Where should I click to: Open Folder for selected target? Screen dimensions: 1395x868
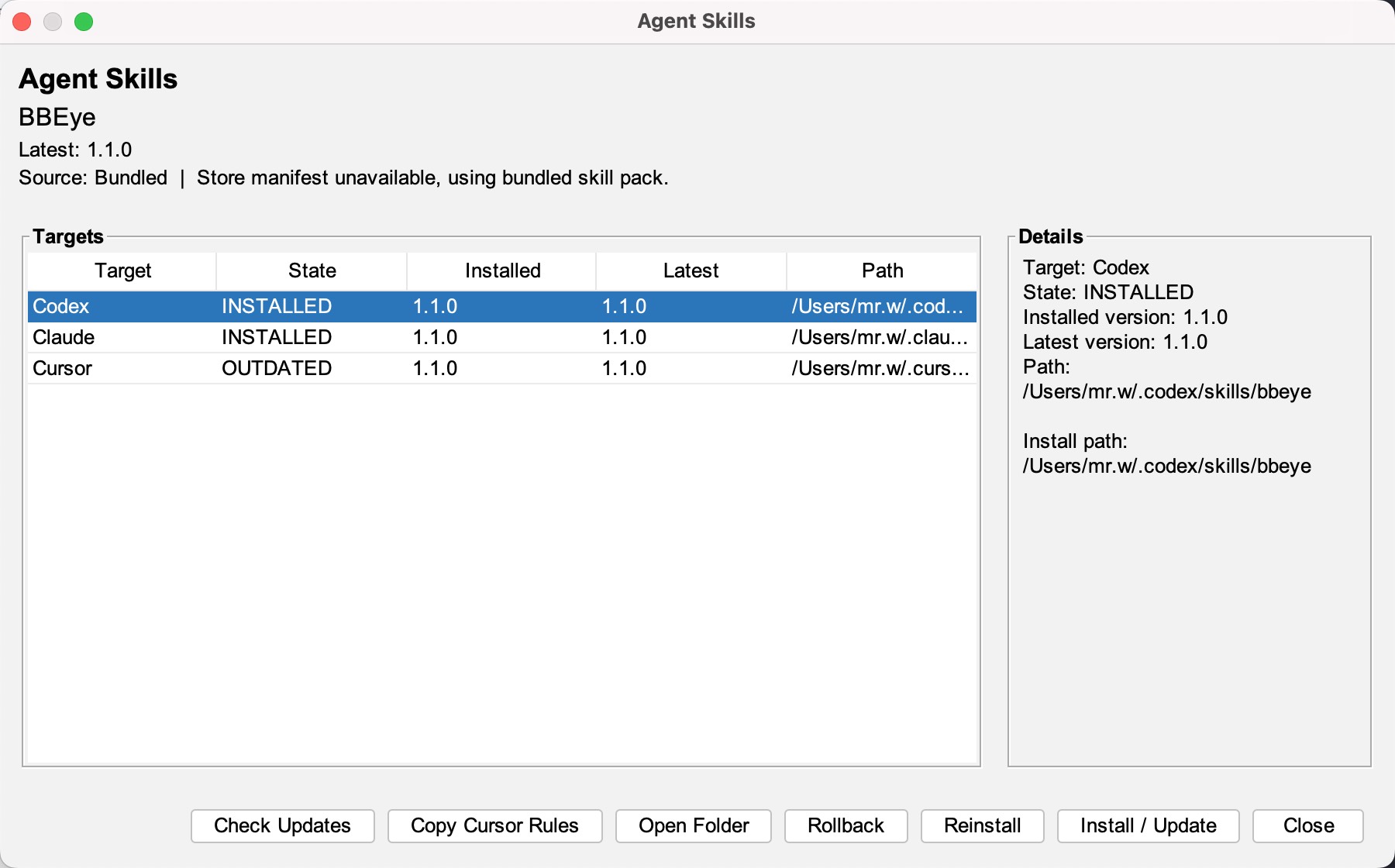point(693,825)
